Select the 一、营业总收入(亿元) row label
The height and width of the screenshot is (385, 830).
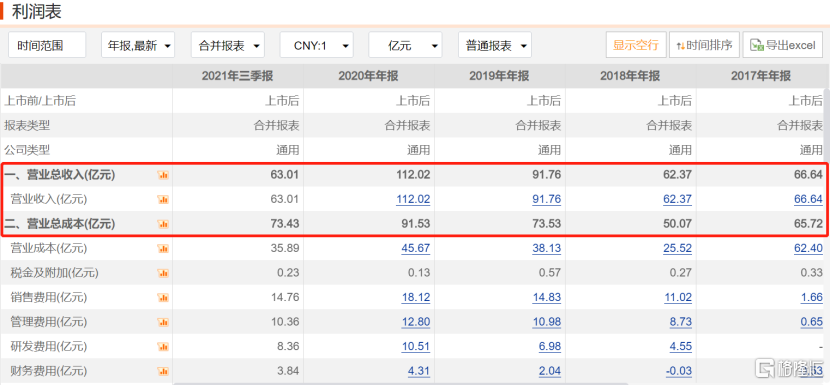pos(60,175)
